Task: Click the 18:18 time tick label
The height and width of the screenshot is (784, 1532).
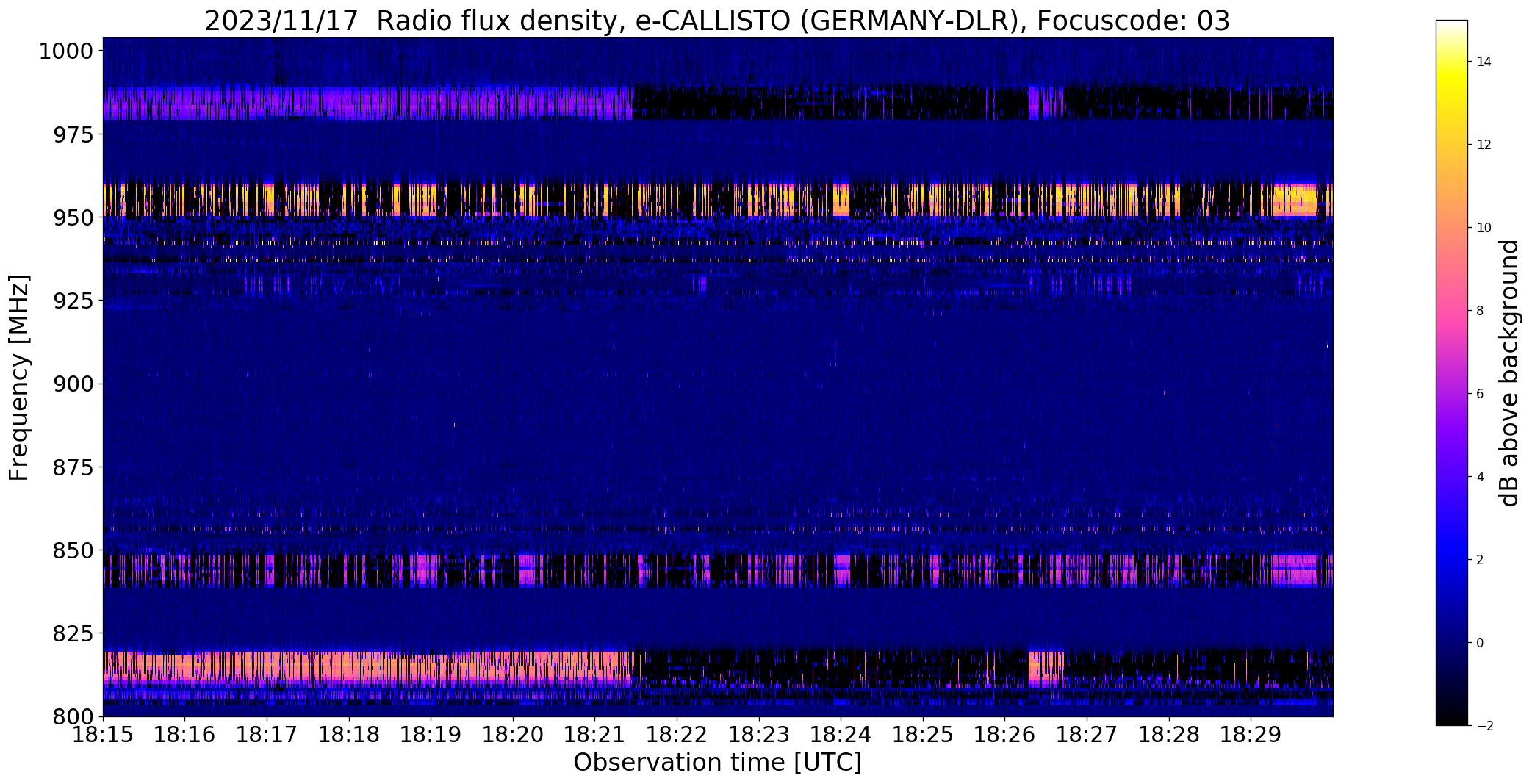Action: tap(349, 735)
